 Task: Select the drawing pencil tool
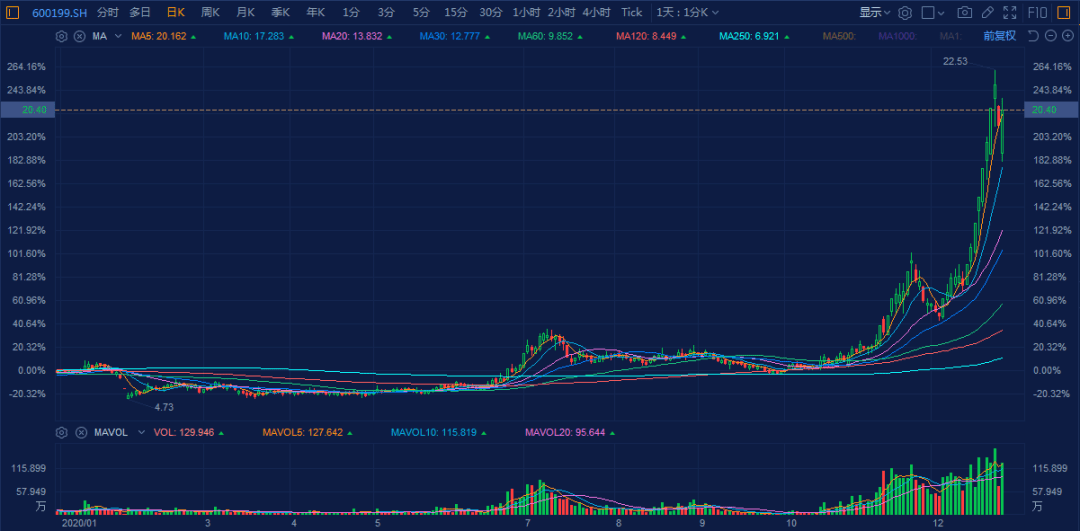[x=988, y=12]
